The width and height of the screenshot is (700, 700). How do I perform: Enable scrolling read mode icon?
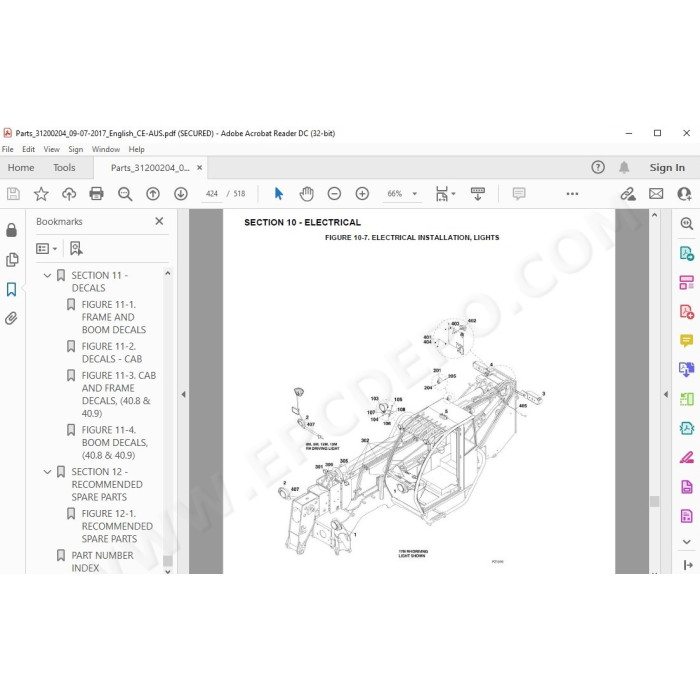tap(478, 194)
